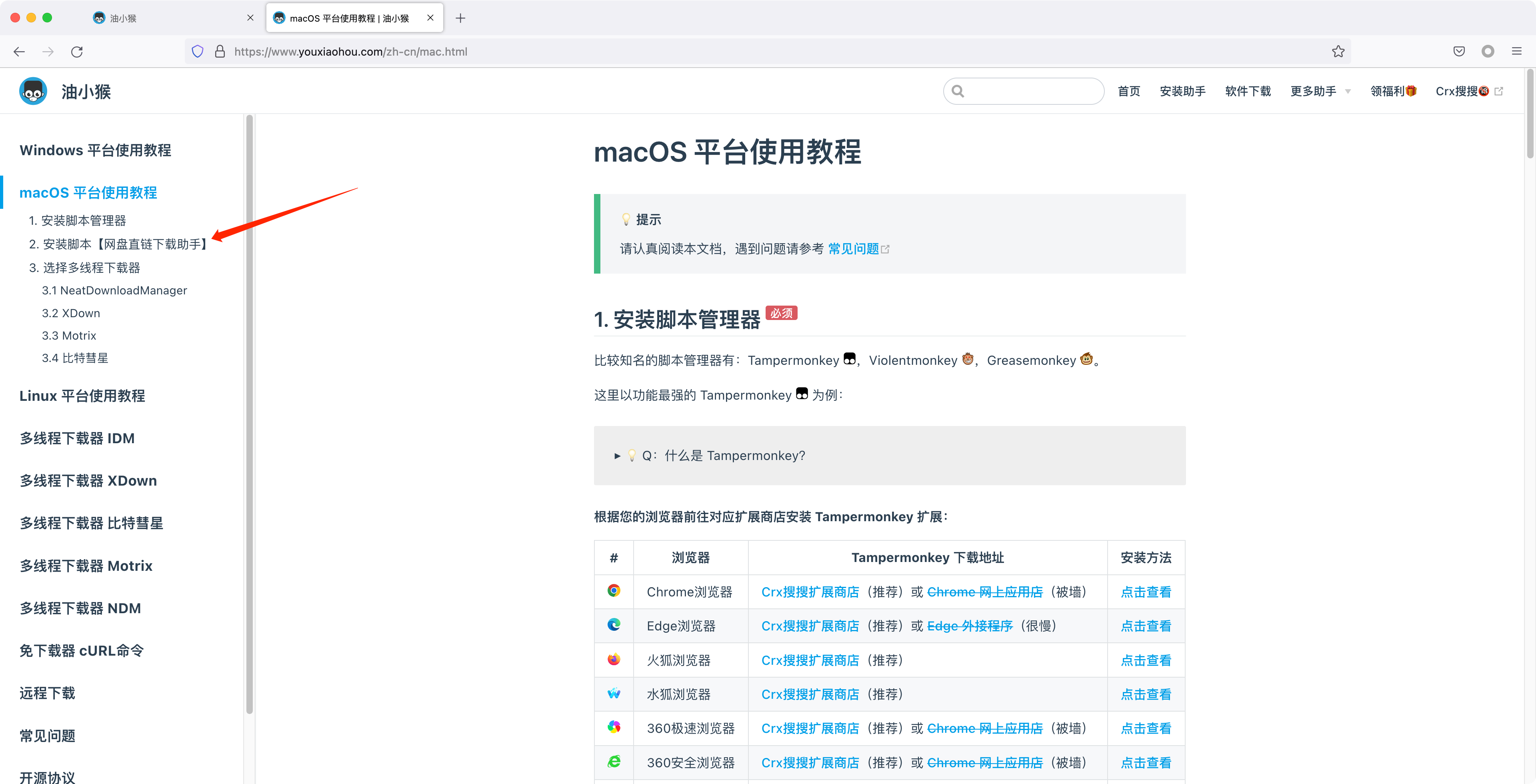Click the page vertical scrollbar
The width and height of the screenshot is (1536, 784).
[1530, 114]
